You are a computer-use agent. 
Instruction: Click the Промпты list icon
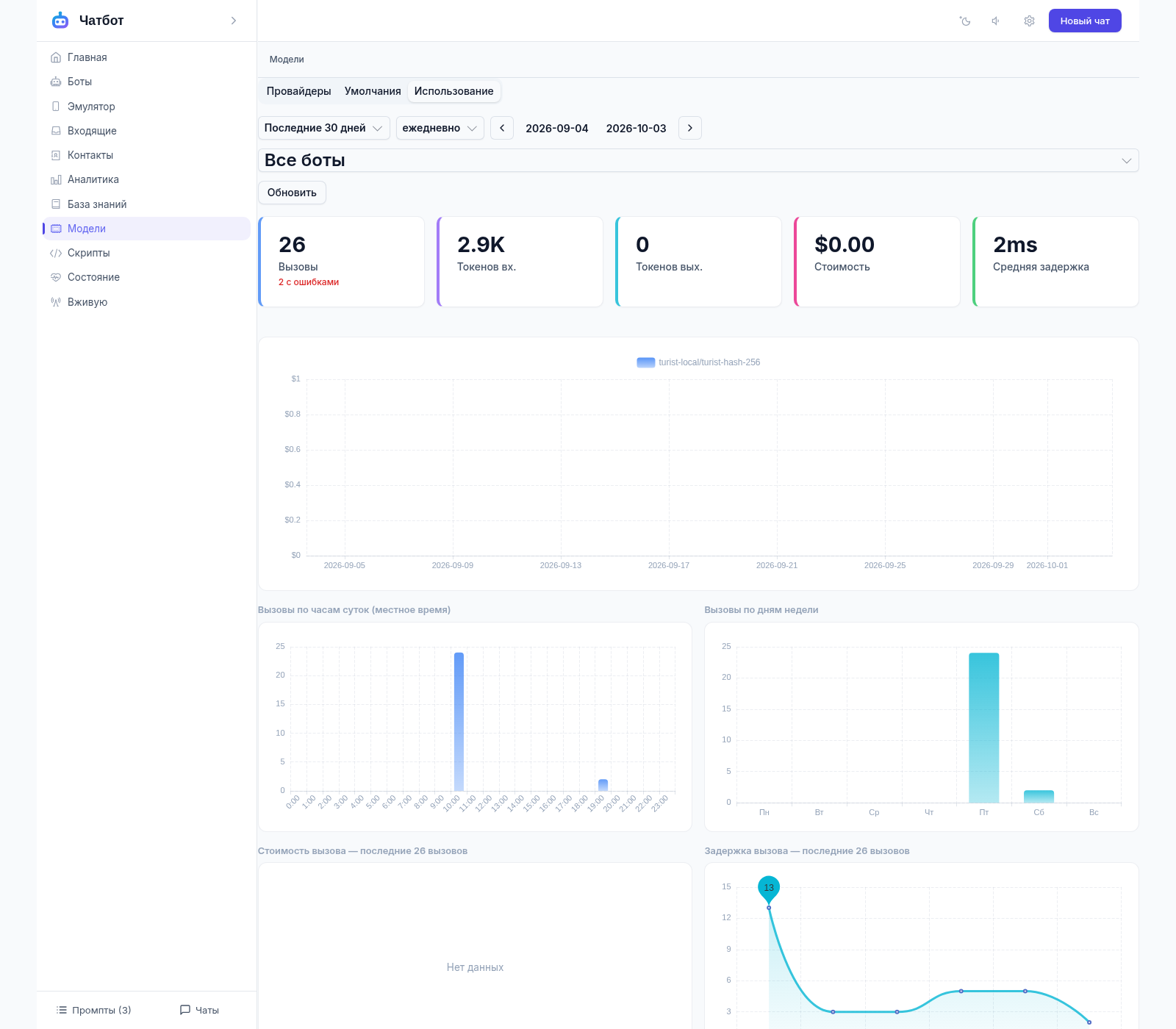[62, 1010]
